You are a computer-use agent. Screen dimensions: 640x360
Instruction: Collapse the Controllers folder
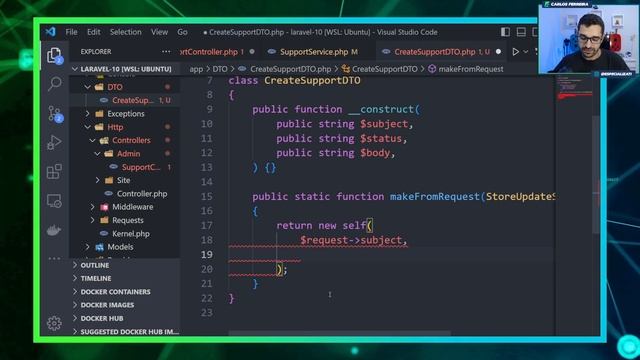[x=131, y=140]
